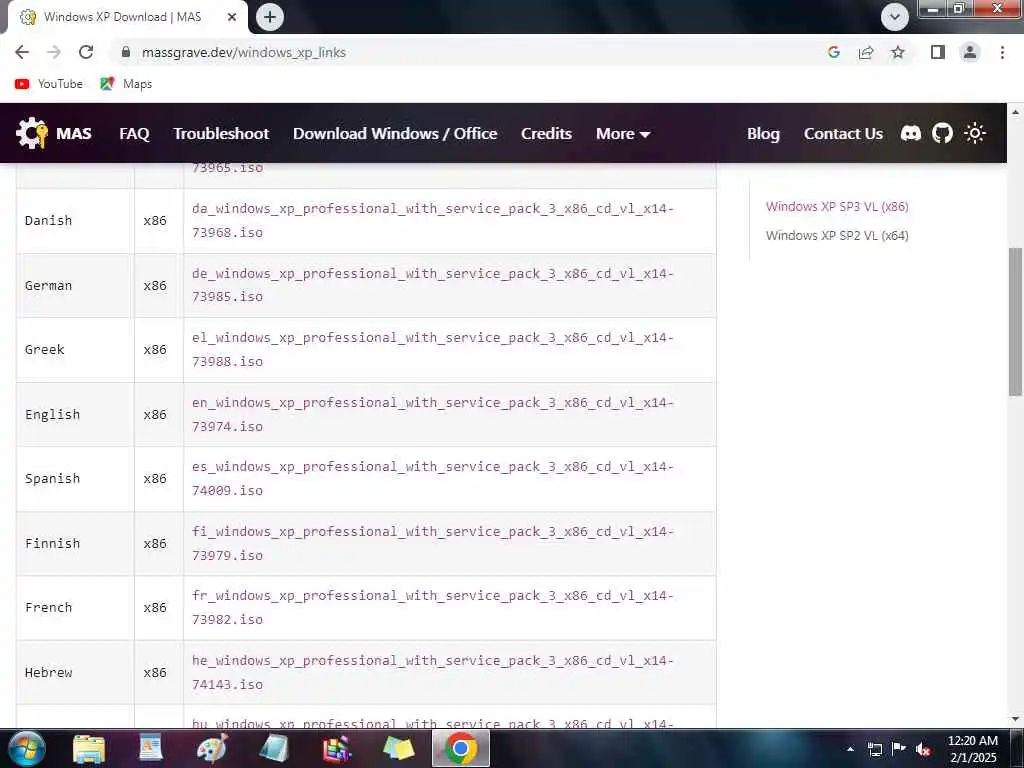Click the MAS gear logo icon
Image resolution: width=1024 pixels, height=768 pixels.
31,133
